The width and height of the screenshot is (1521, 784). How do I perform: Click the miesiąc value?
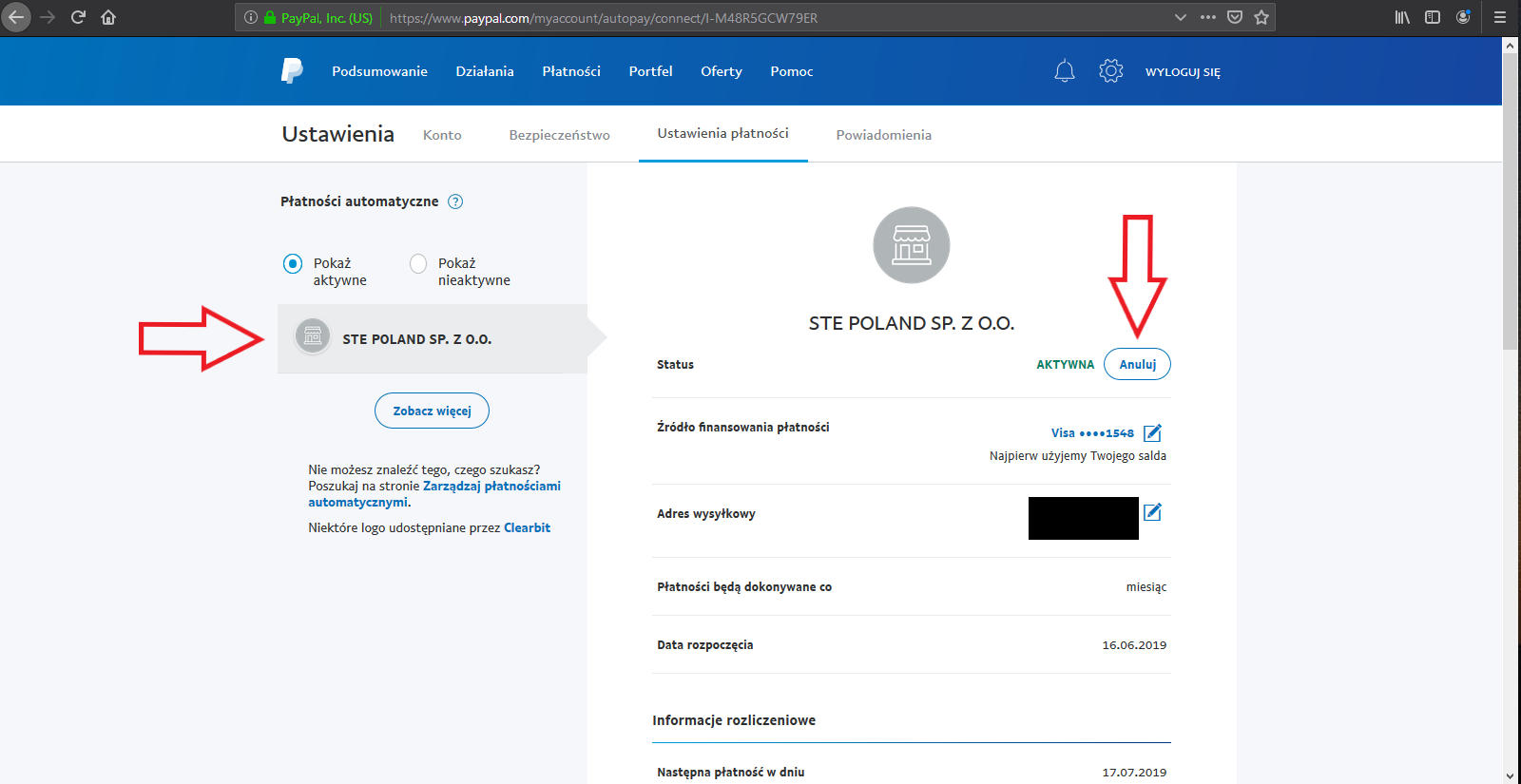tap(1146, 587)
